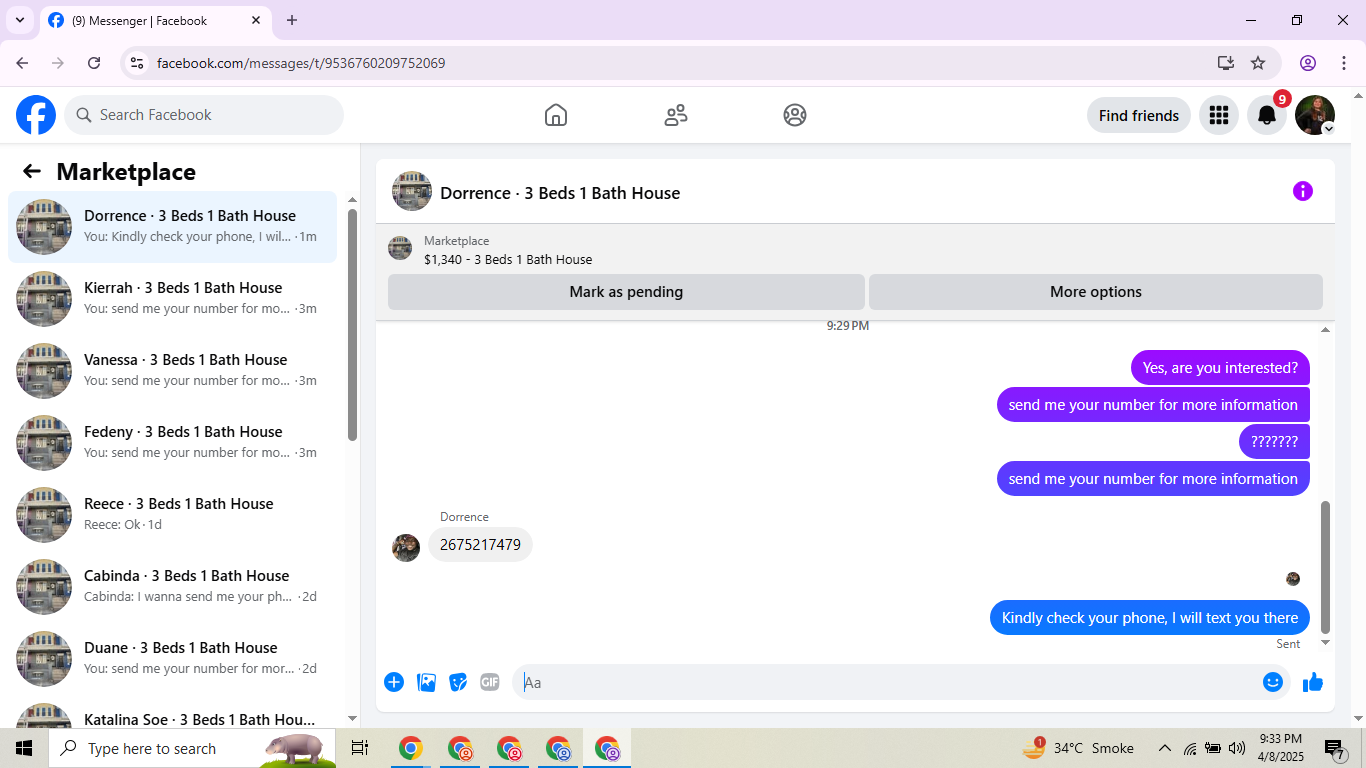The height and width of the screenshot is (768, 1366).
Task: Open Katalina Soe conversation
Action: [x=172, y=712]
